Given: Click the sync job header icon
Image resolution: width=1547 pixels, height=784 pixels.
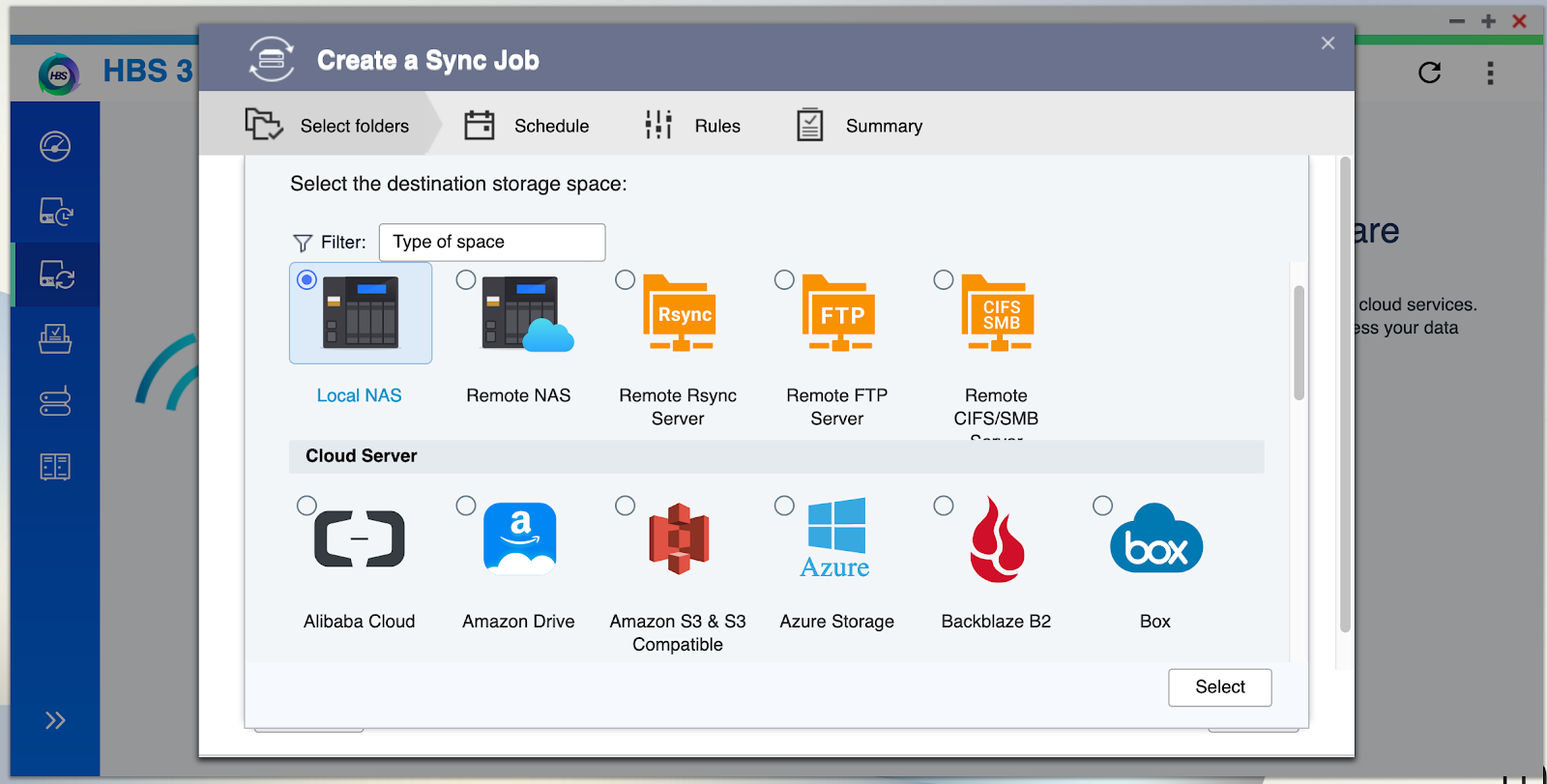Looking at the screenshot, I should point(272,59).
